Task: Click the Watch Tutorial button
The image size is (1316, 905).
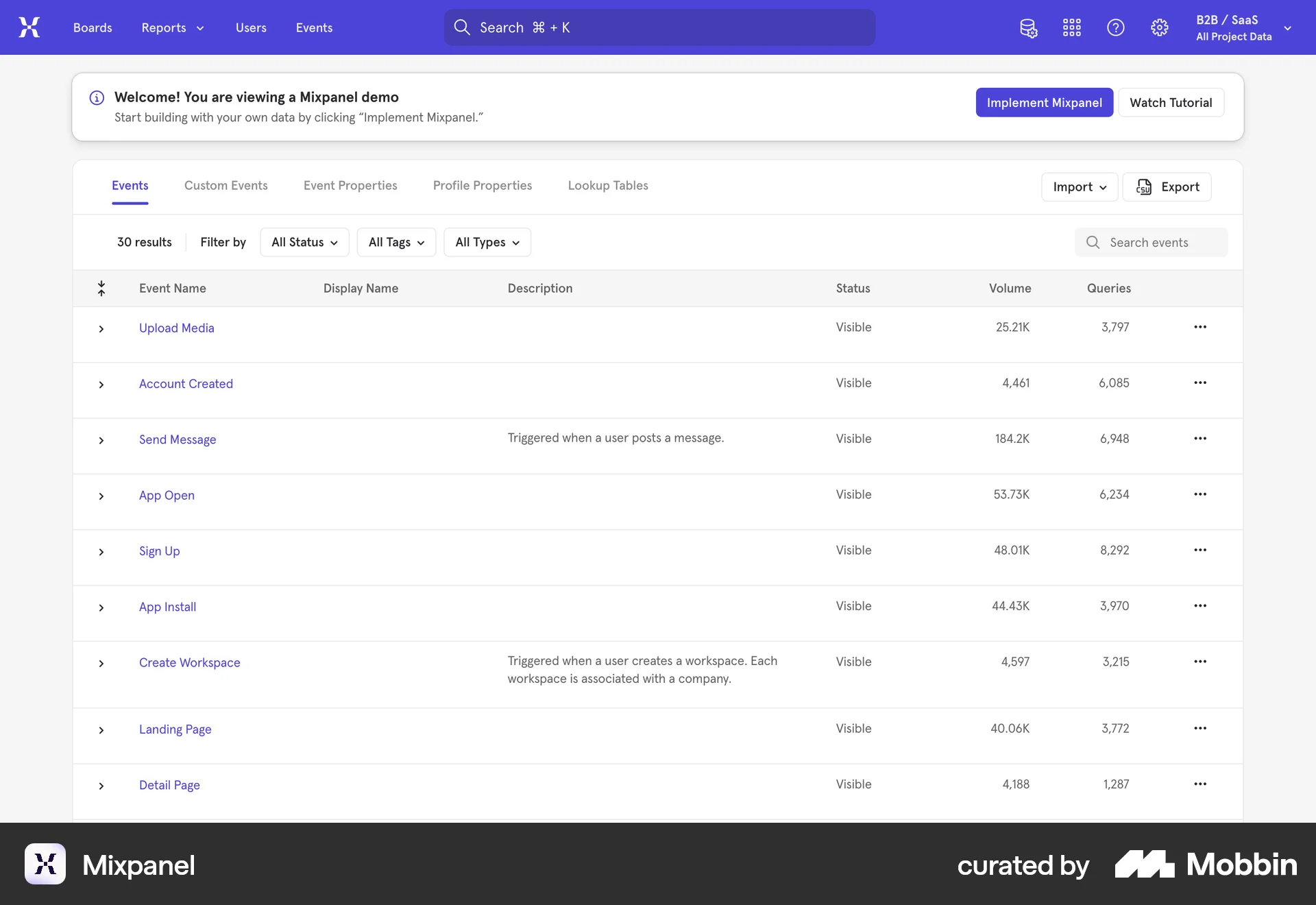Action: (x=1171, y=102)
